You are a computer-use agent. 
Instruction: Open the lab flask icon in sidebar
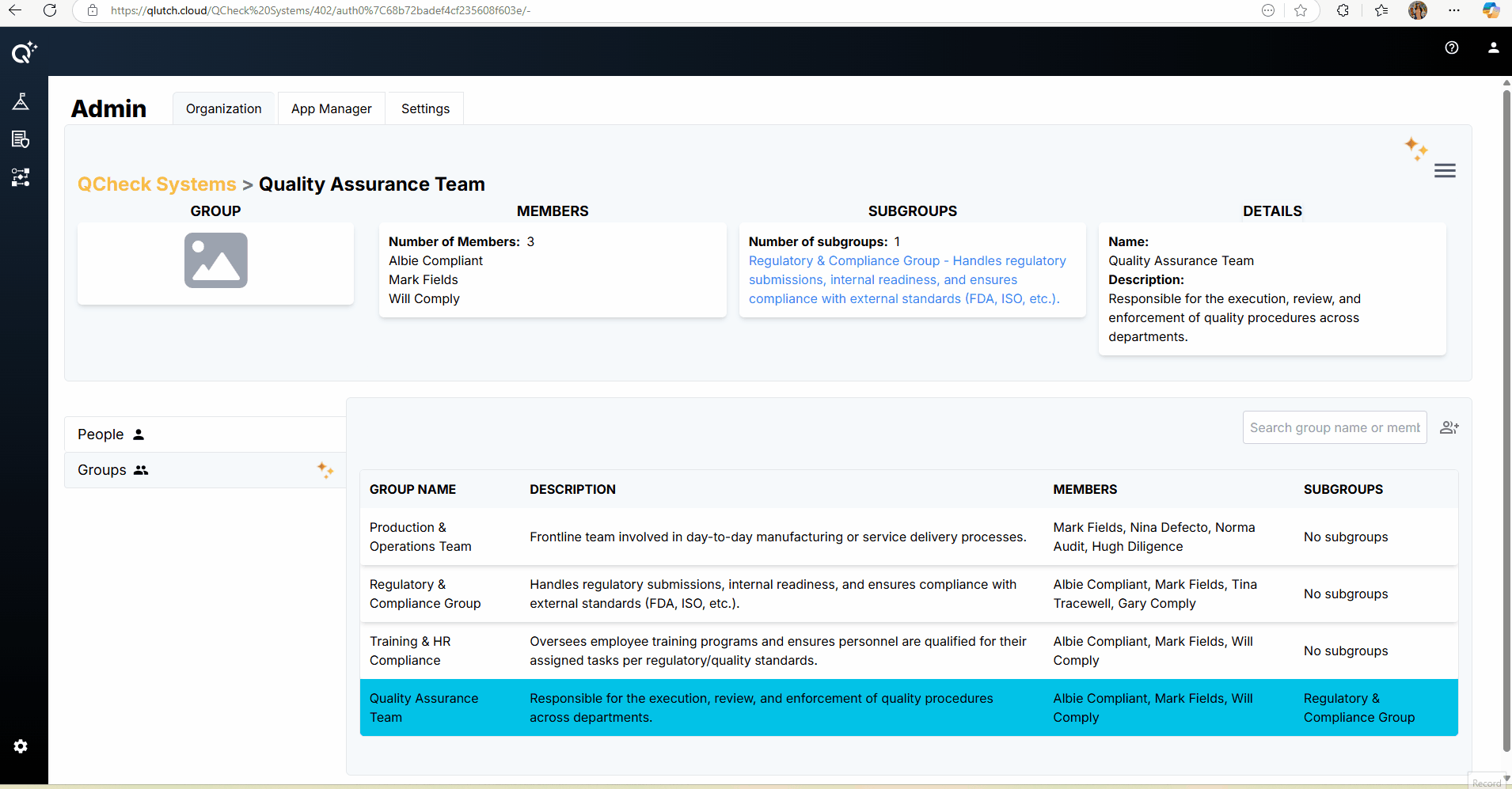point(21,101)
